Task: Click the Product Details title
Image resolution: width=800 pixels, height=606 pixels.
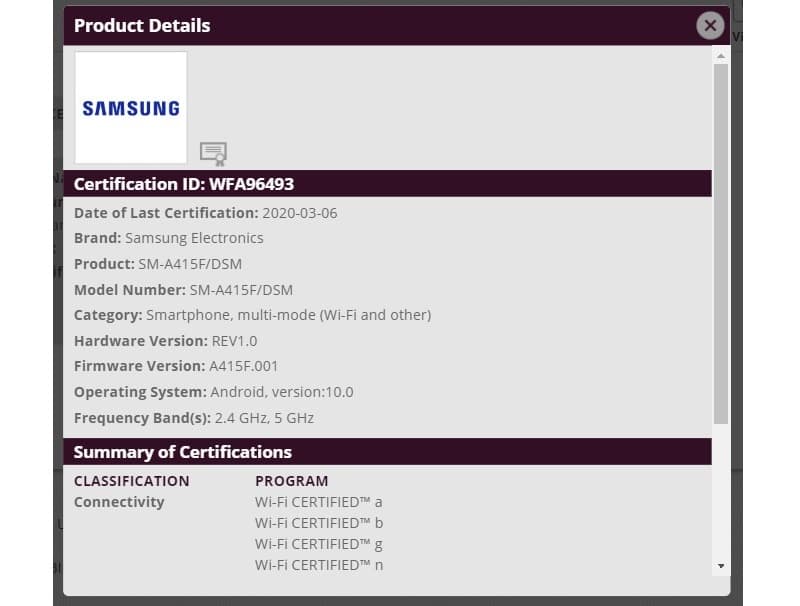Action: (x=142, y=26)
